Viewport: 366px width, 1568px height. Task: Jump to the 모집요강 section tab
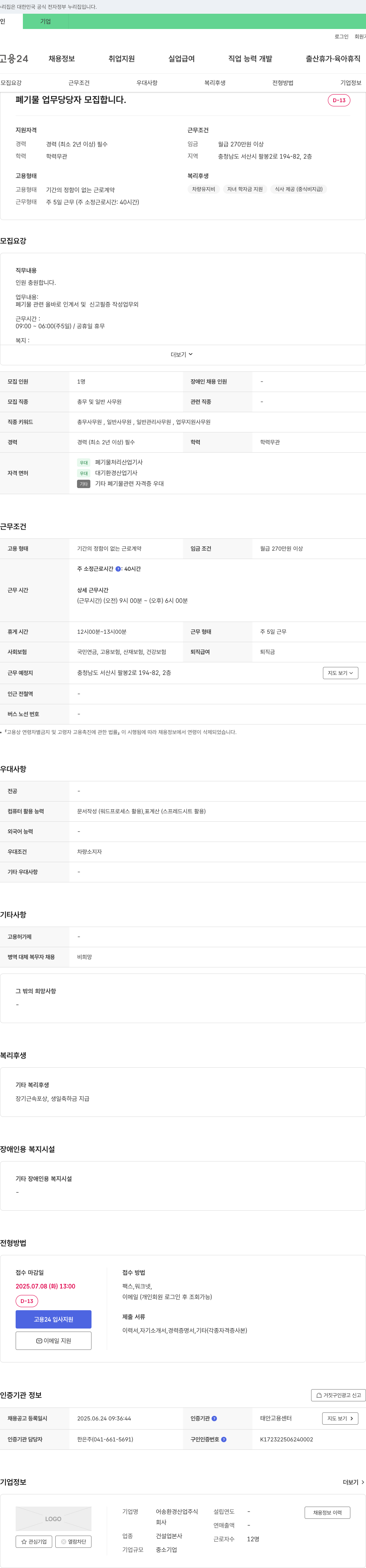[x=11, y=83]
